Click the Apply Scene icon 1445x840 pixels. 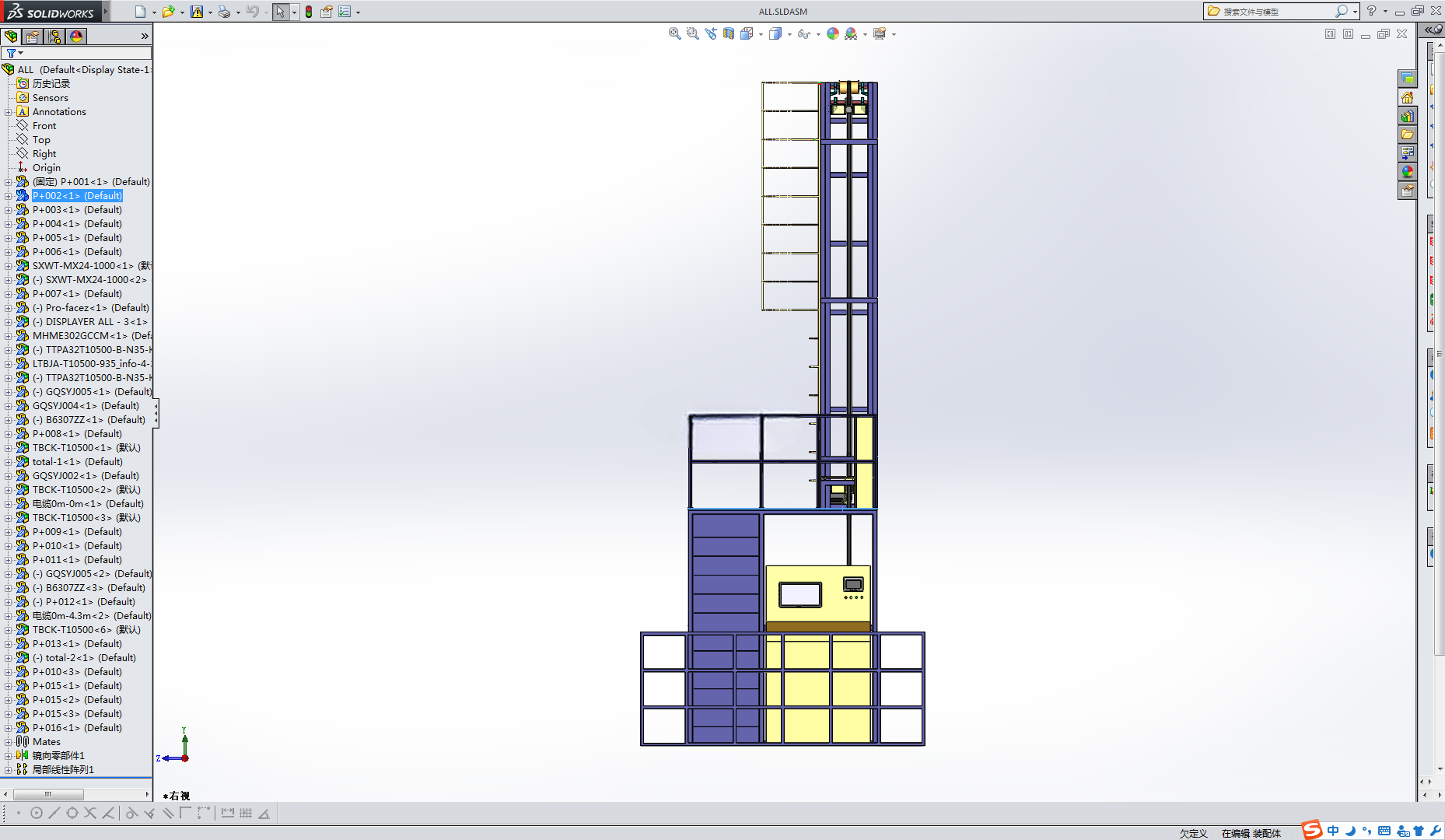(851, 33)
